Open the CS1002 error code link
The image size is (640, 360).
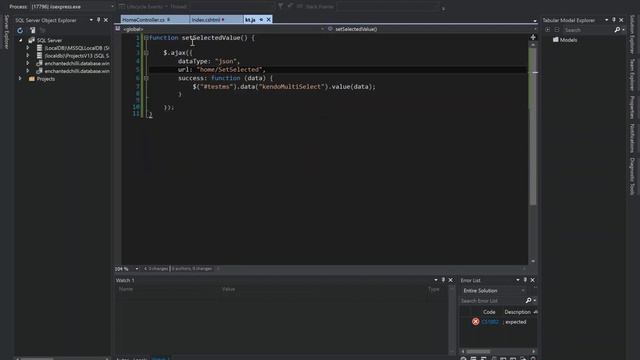[490, 322]
